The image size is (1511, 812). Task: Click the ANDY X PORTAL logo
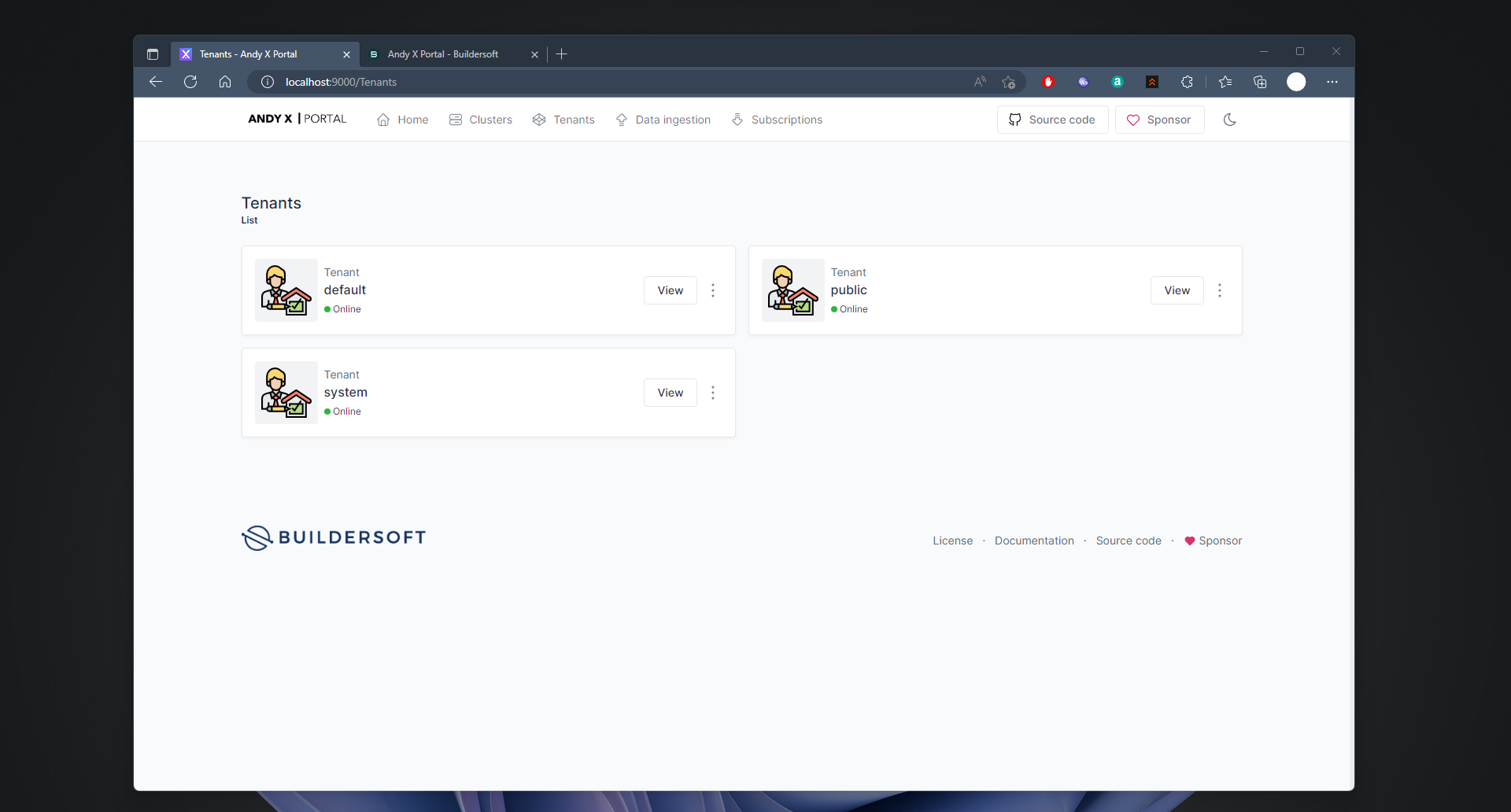pos(297,119)
